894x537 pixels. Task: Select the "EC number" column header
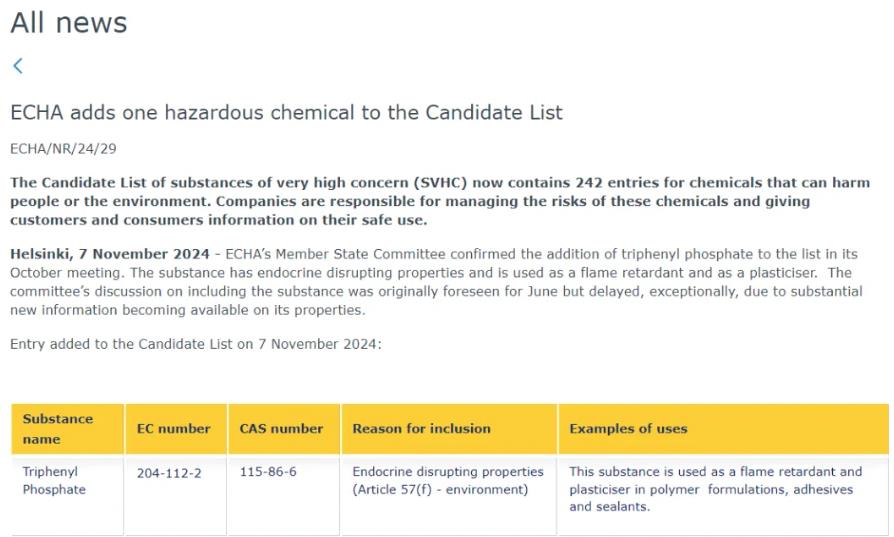tap(174, 429)
